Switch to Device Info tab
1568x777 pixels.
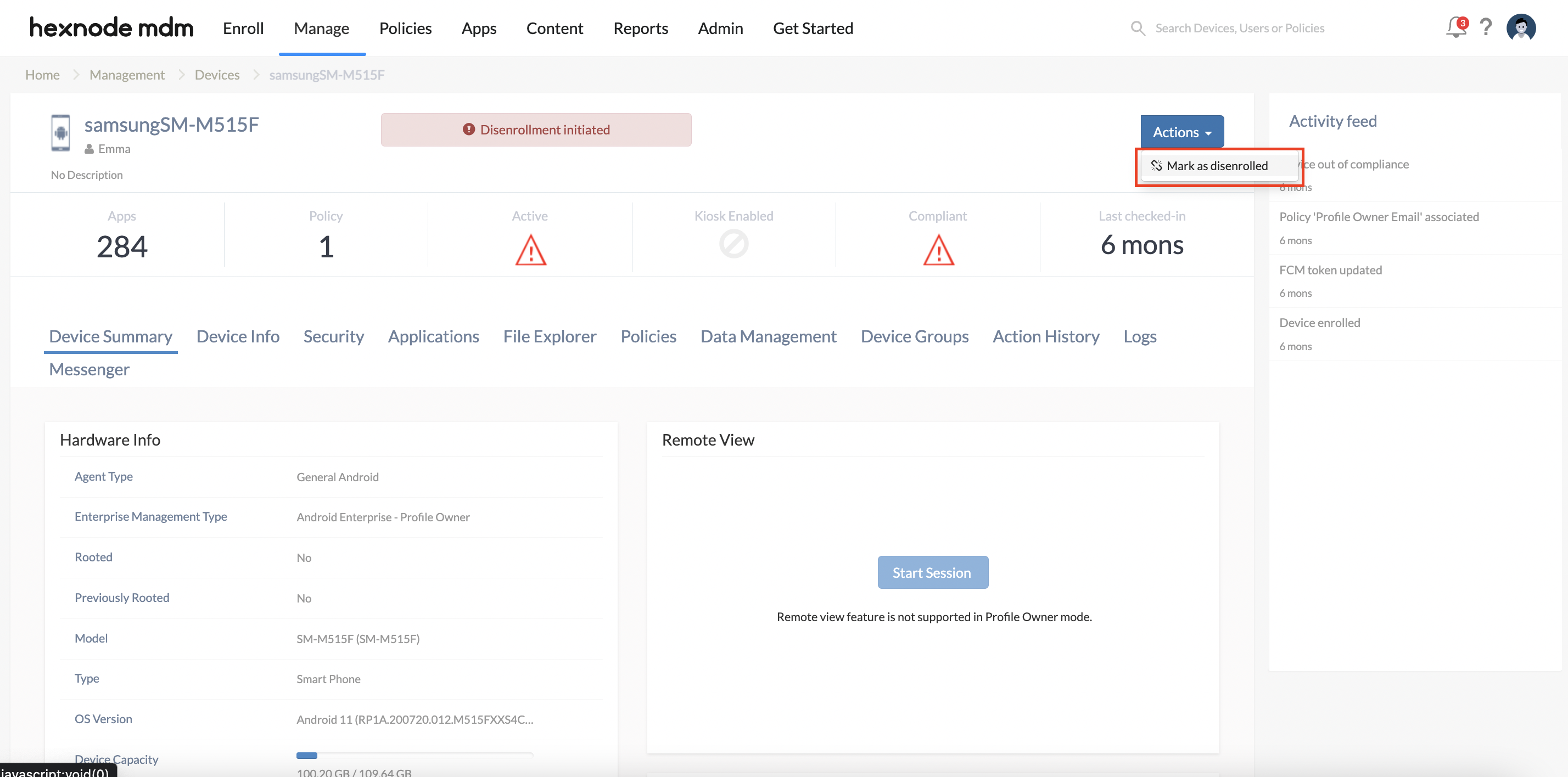238,336
